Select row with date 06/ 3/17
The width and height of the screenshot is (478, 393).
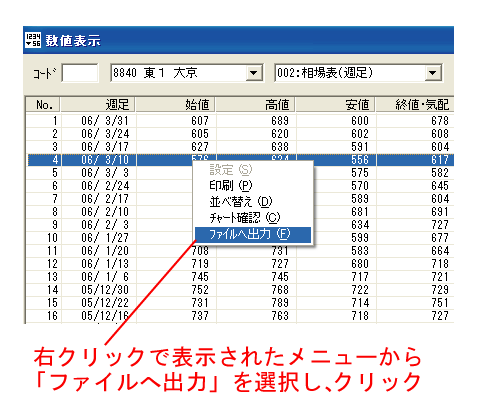pyautogui.click(x=240, y=147)
